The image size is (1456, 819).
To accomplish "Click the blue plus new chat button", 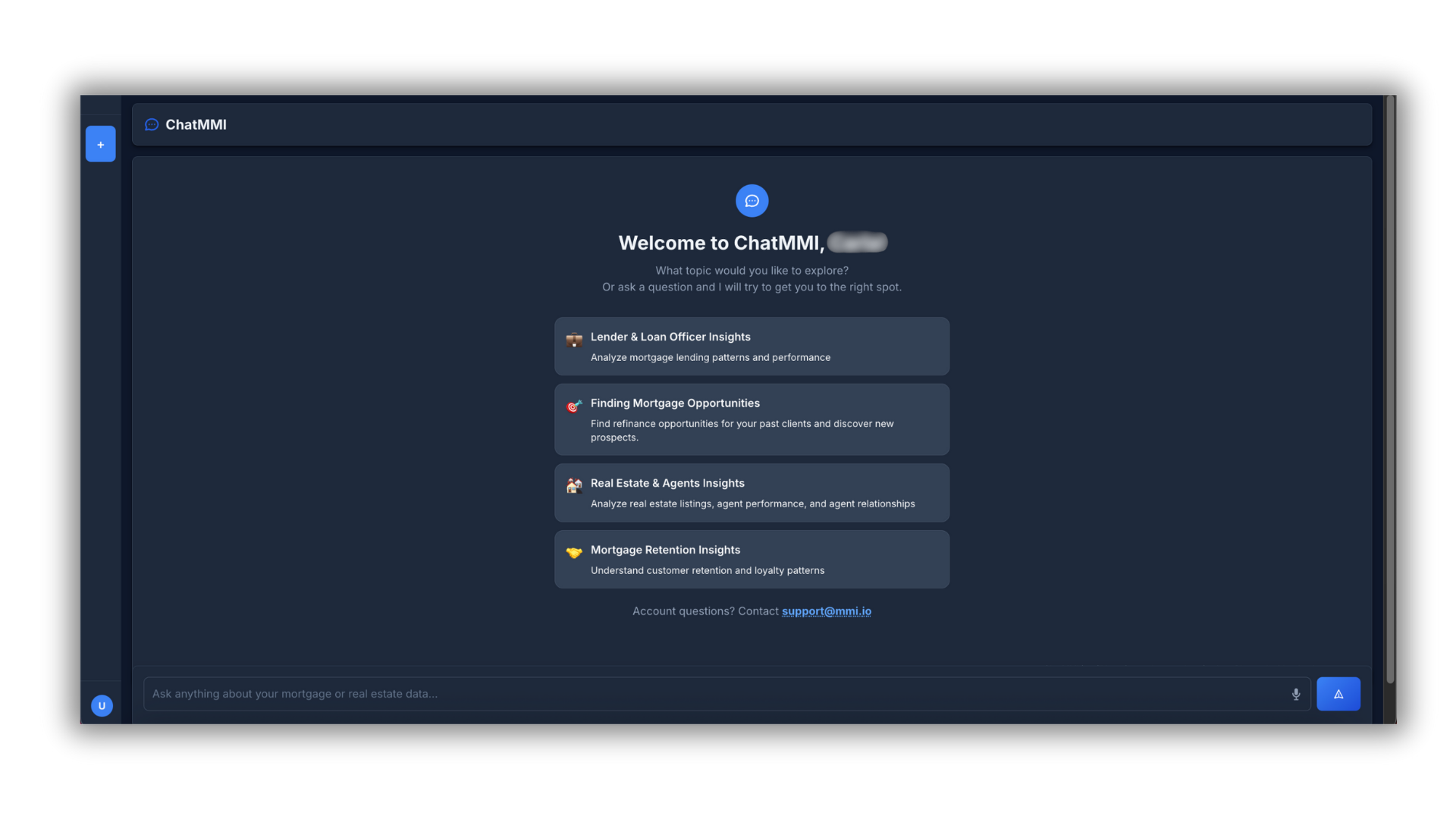I will [100, 144].
